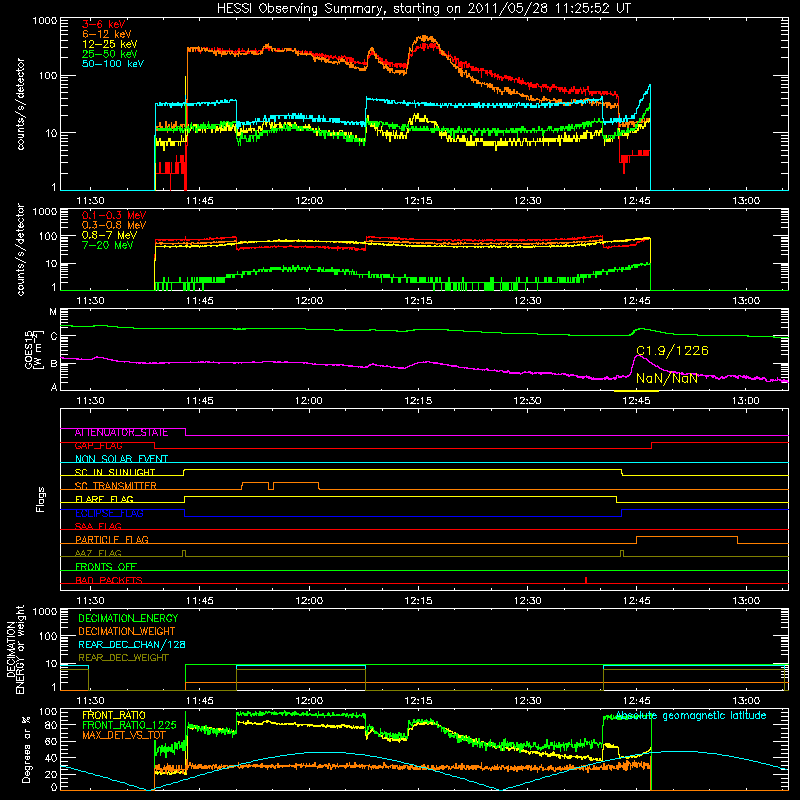800x800 pixels.
Task: Select the 6-12 keV legend label
Action: point(107,34)
